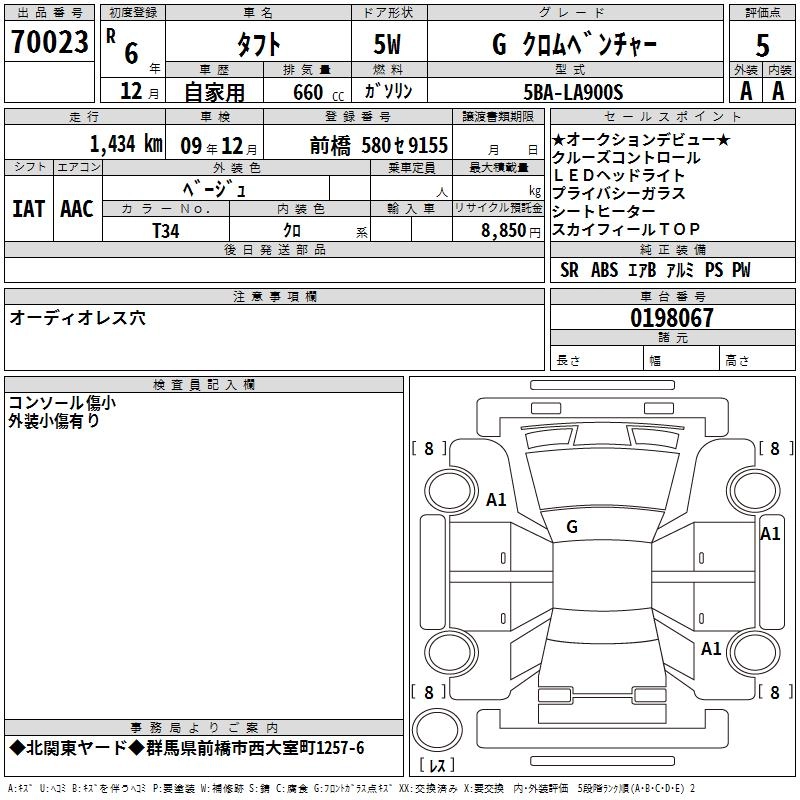Click the 北関東ヤード address line

186,749
